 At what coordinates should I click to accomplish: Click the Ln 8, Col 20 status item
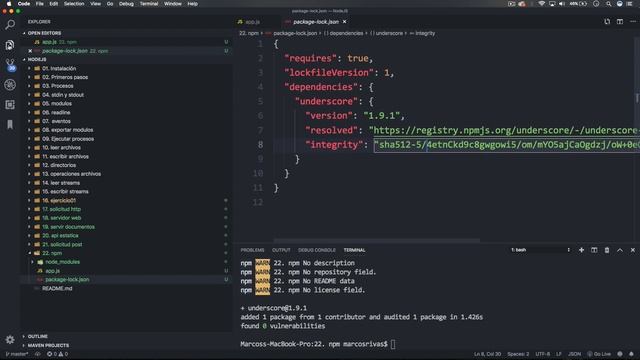pyautogui.click(x=487, y=354)
